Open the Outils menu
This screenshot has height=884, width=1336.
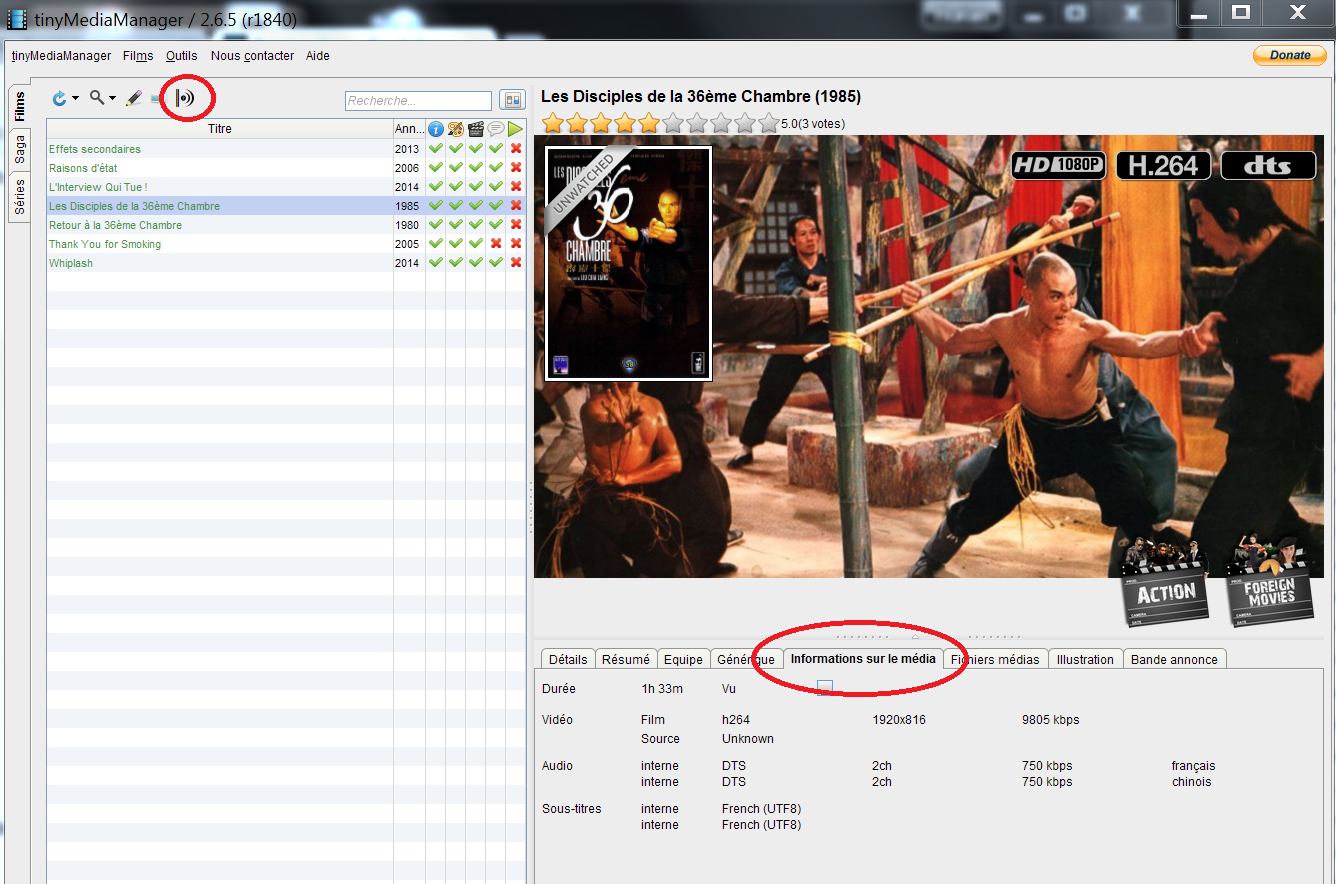[182, 56]
